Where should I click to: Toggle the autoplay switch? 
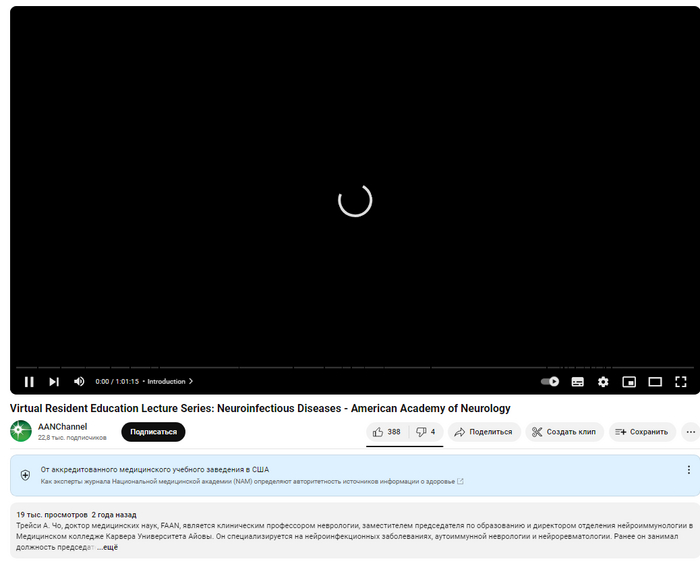[x=550, y=382]
